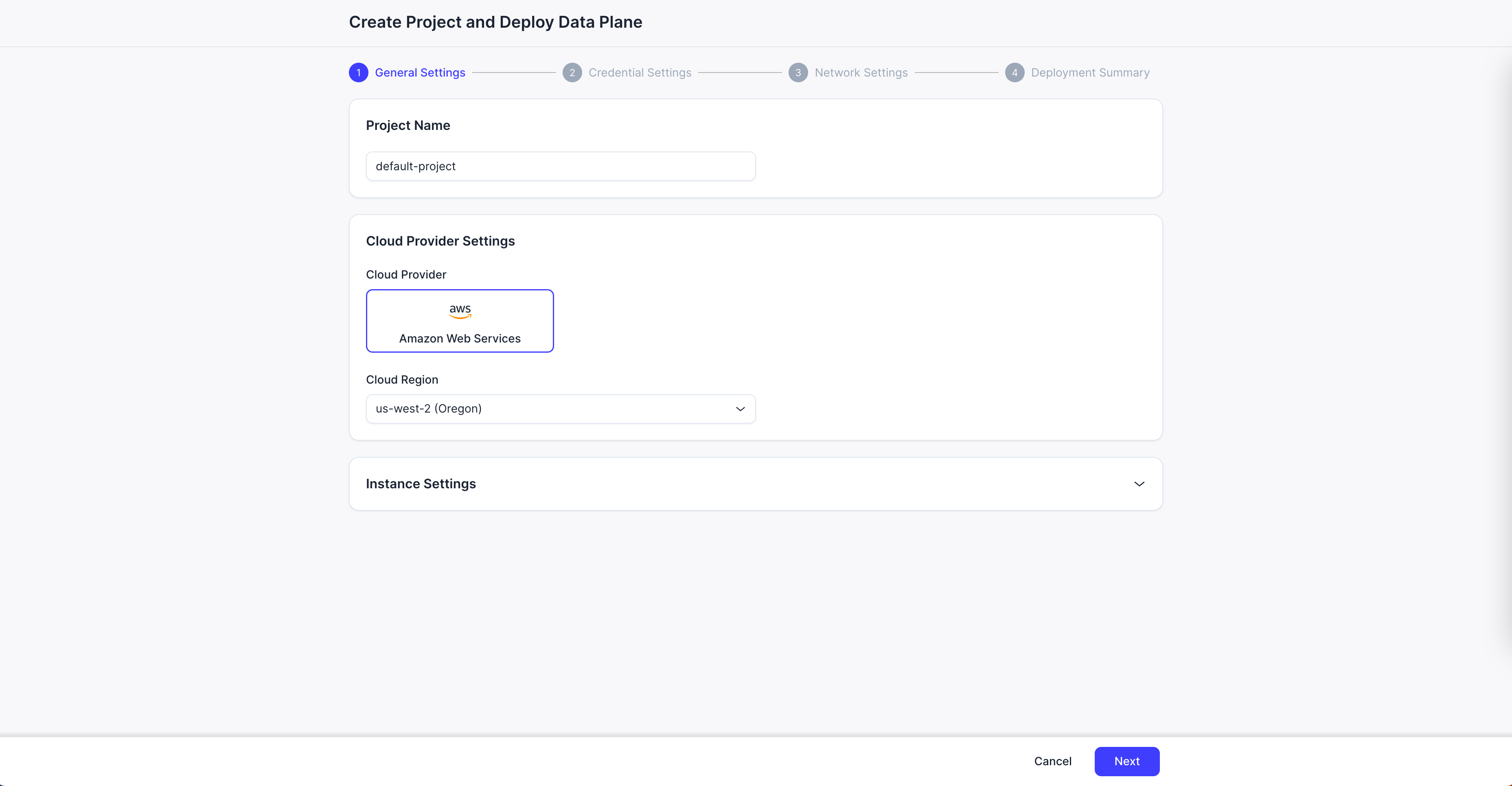
Task: Jump to Deployment Summary step
Action: click(1090, 73)
